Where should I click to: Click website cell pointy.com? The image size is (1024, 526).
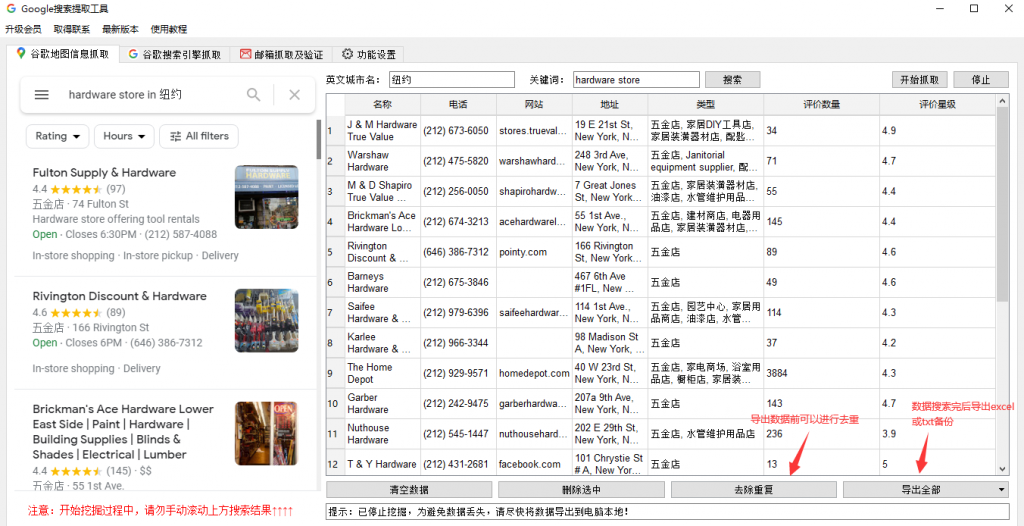pyautogui.click(x=534, y=252)
